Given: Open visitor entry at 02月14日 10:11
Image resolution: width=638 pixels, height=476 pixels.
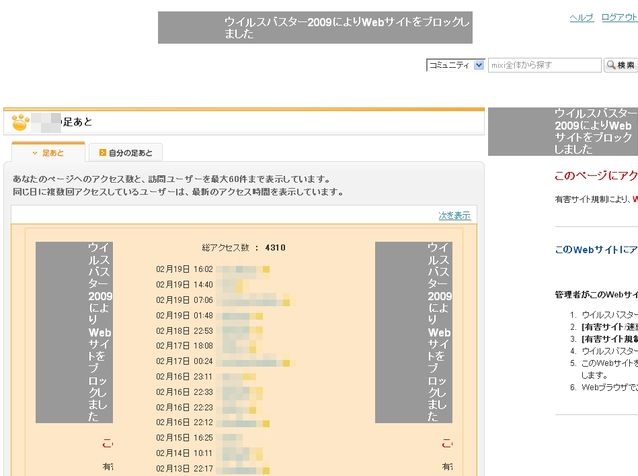Looking at the screenshot, I should (x=240, y=453).
